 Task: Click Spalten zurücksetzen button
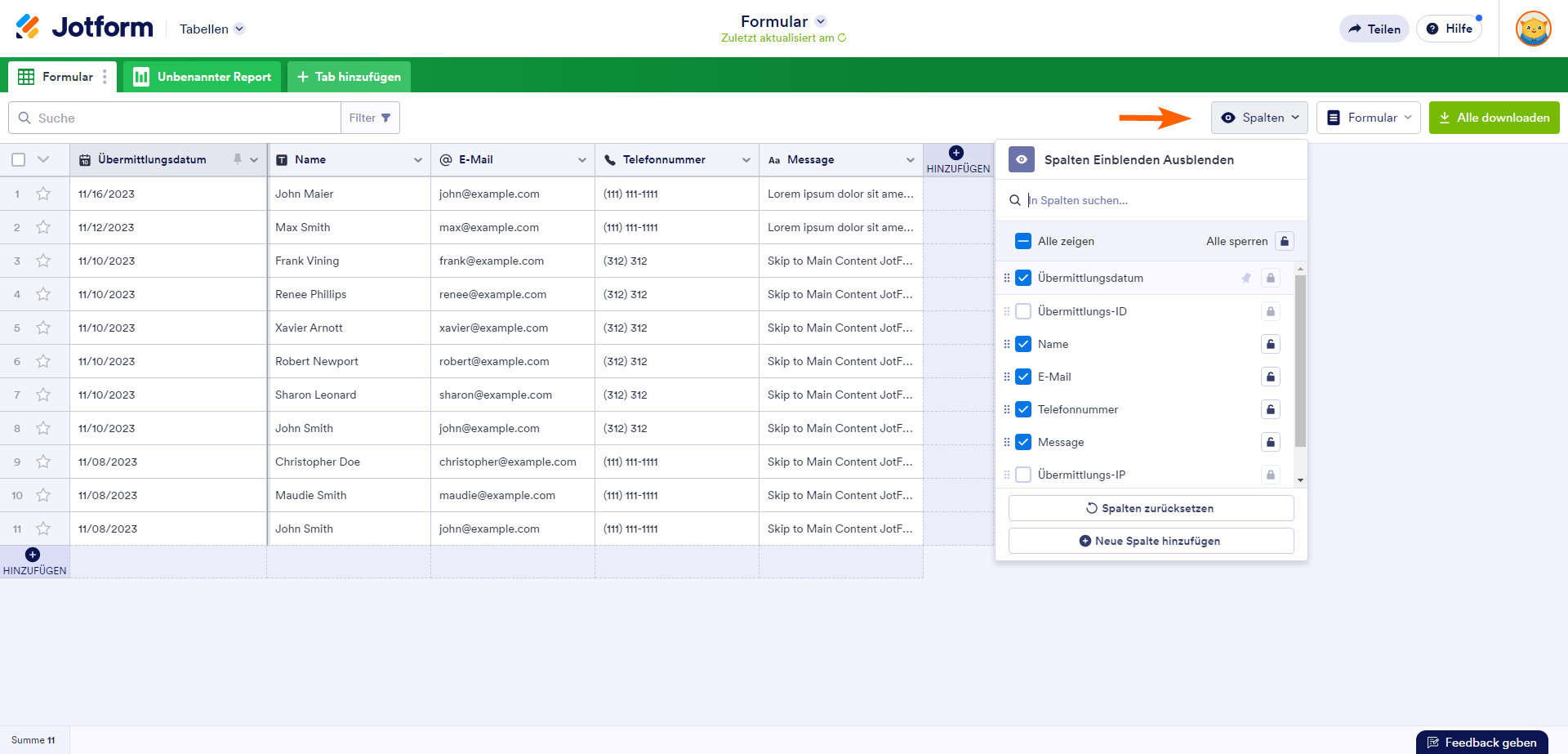click(1151, 508)
